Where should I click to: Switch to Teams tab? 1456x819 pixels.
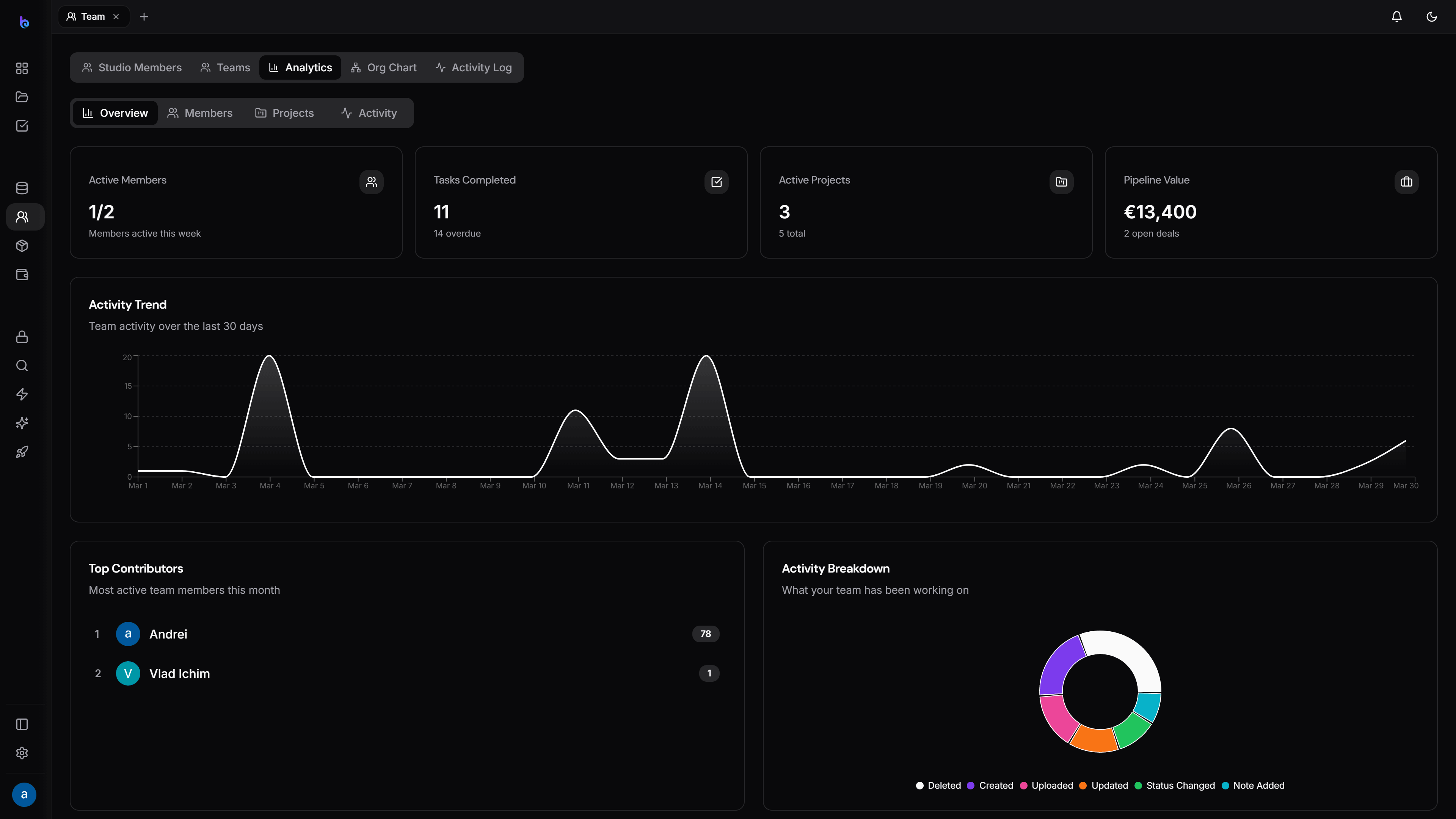point(225,68)
